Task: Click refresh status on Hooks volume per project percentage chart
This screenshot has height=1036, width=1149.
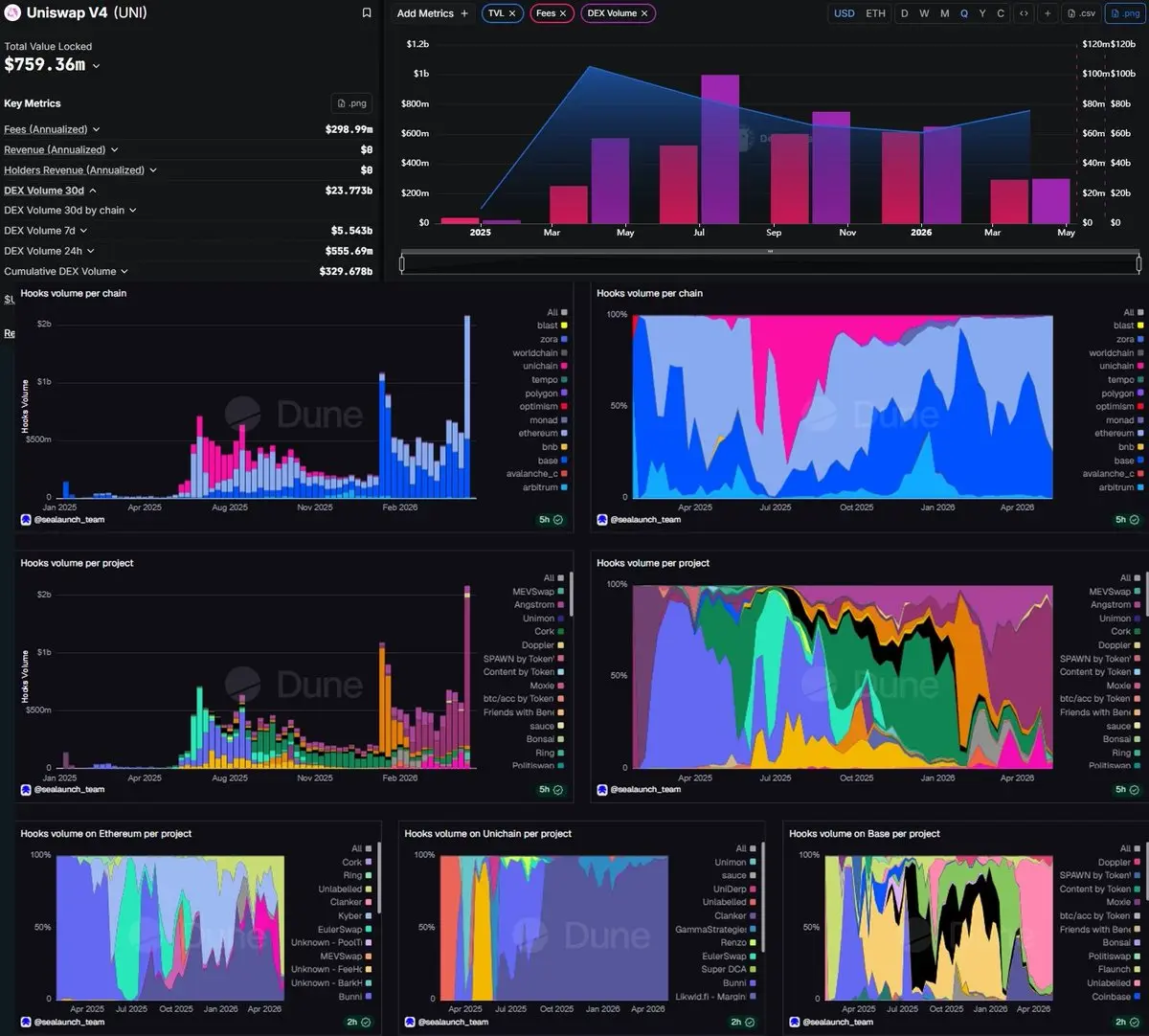Action: tap(1128, 790)
